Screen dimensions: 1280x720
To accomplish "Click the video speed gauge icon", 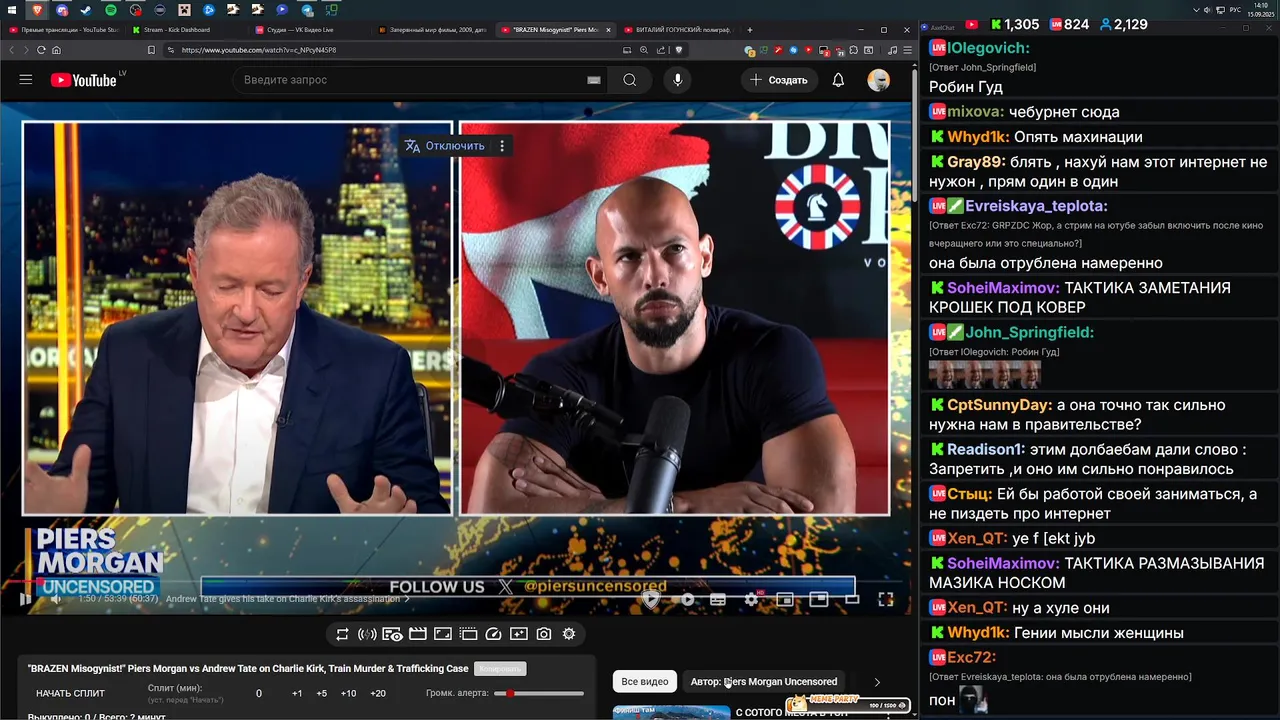I will tap(493, 634).
